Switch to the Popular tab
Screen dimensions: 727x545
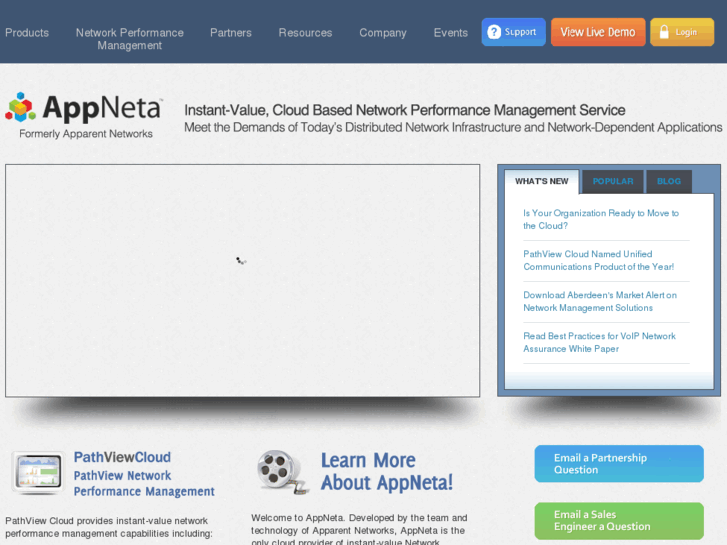(613, 181)
